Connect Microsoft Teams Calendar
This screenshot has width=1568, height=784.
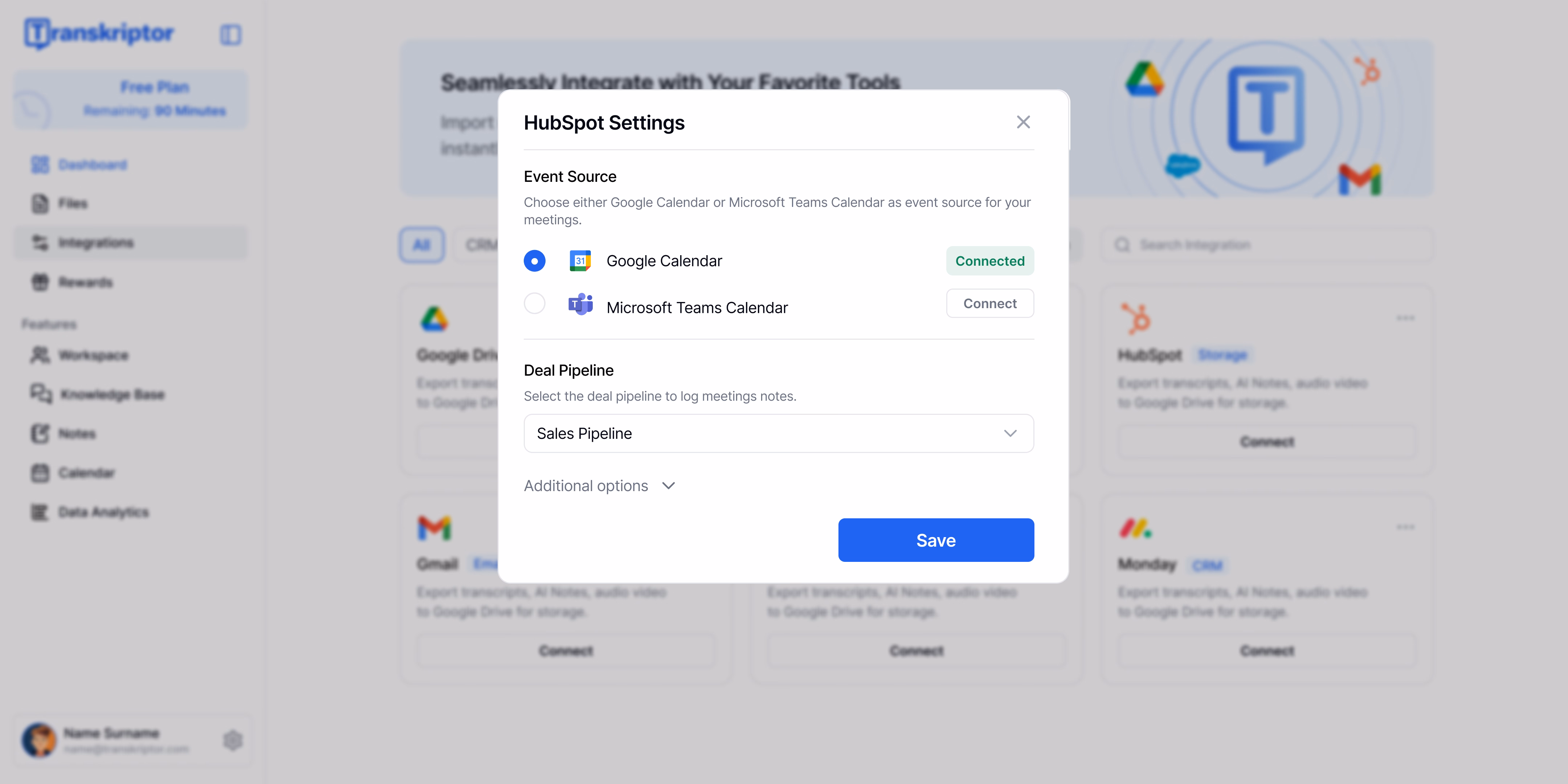(x=990, y=303)
